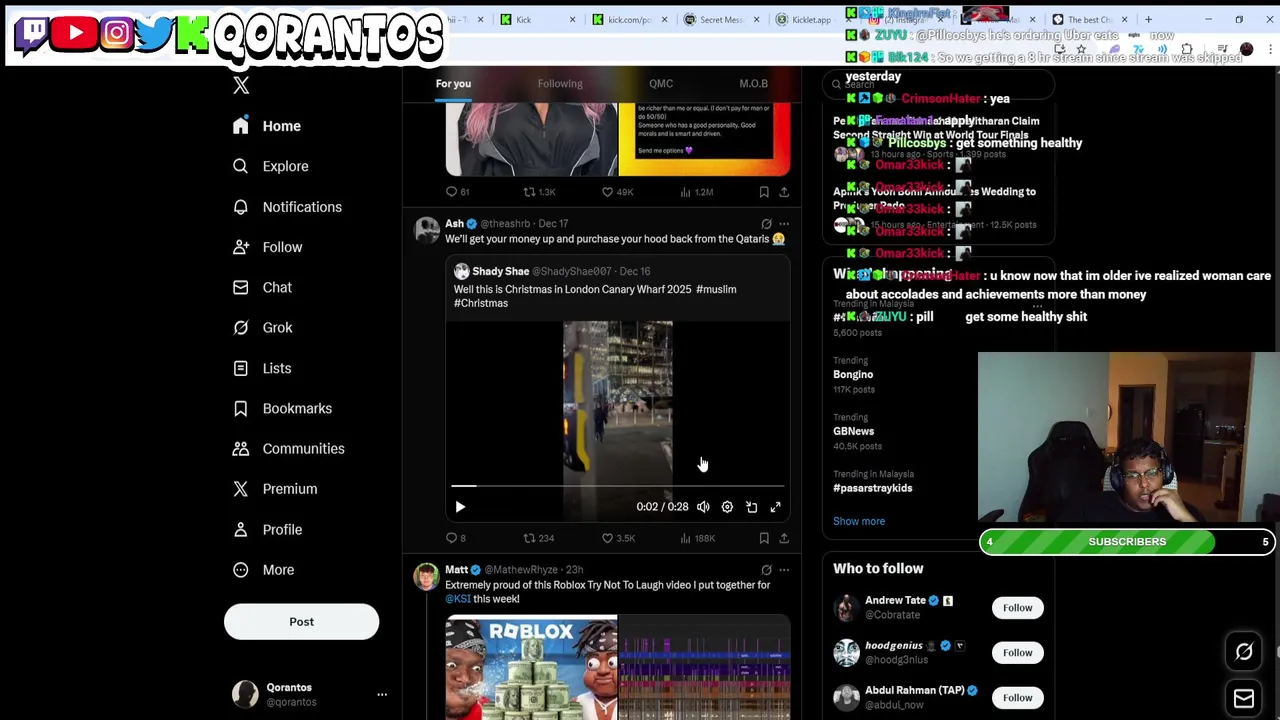Repost the top tweet with 1.3K reposts
The image size is (1280, 720).
pos(539,192)
